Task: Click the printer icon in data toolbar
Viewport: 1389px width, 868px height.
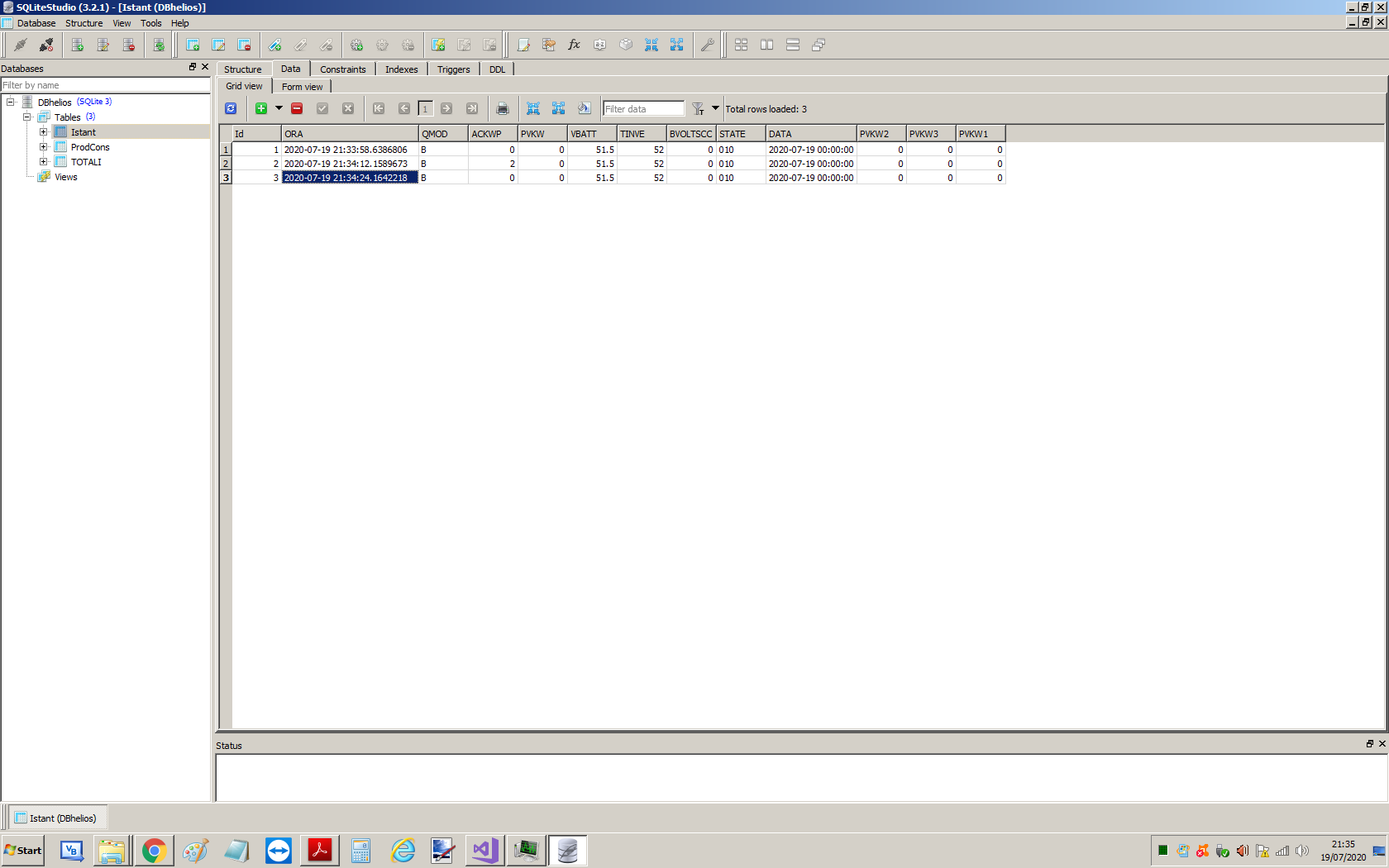Action: tap(502, 108)
